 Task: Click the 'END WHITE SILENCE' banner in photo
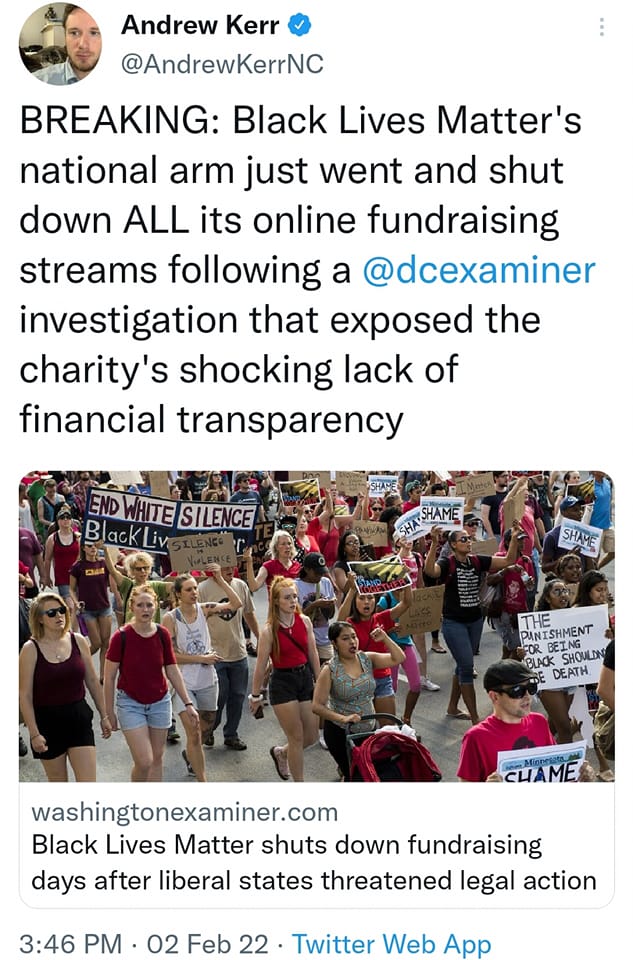tap(171, 511)
